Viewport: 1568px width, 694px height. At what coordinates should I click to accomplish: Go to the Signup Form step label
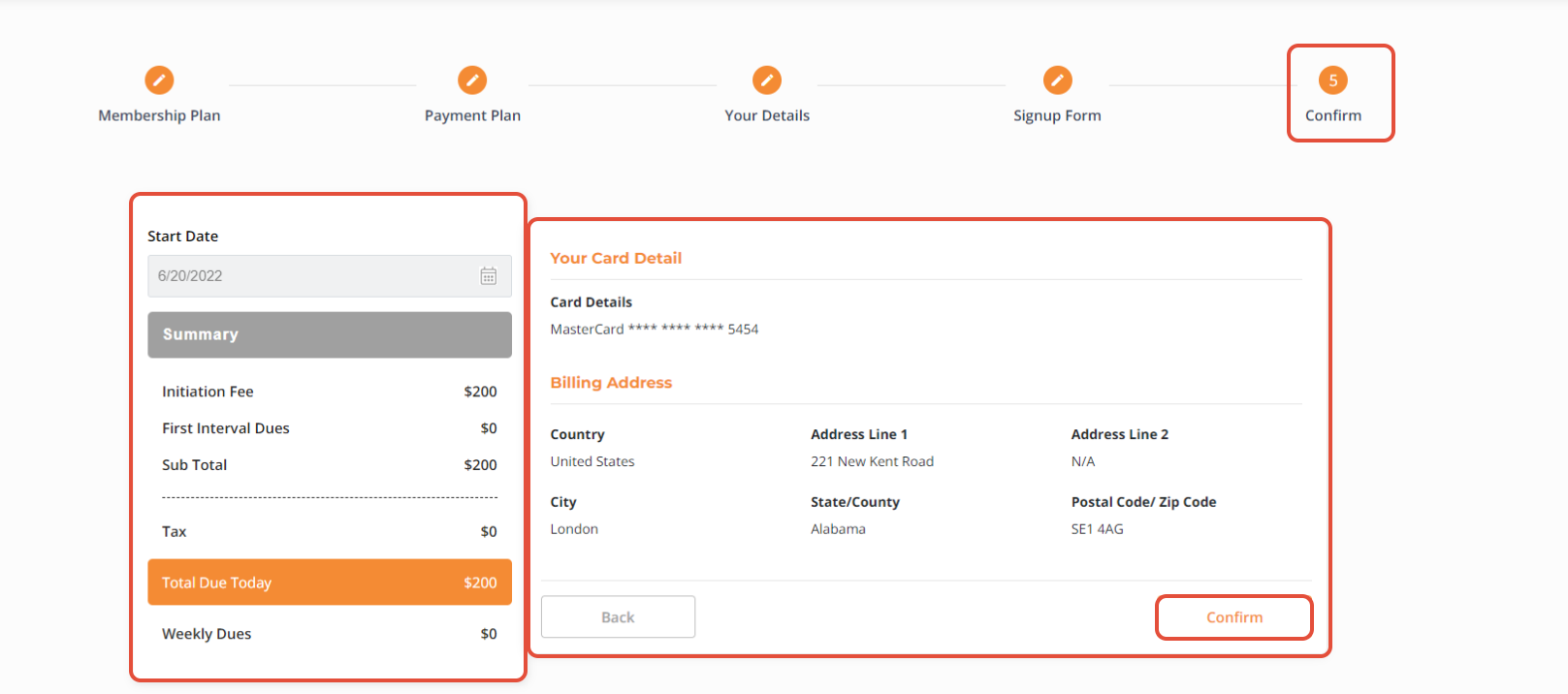(1057, 115)
